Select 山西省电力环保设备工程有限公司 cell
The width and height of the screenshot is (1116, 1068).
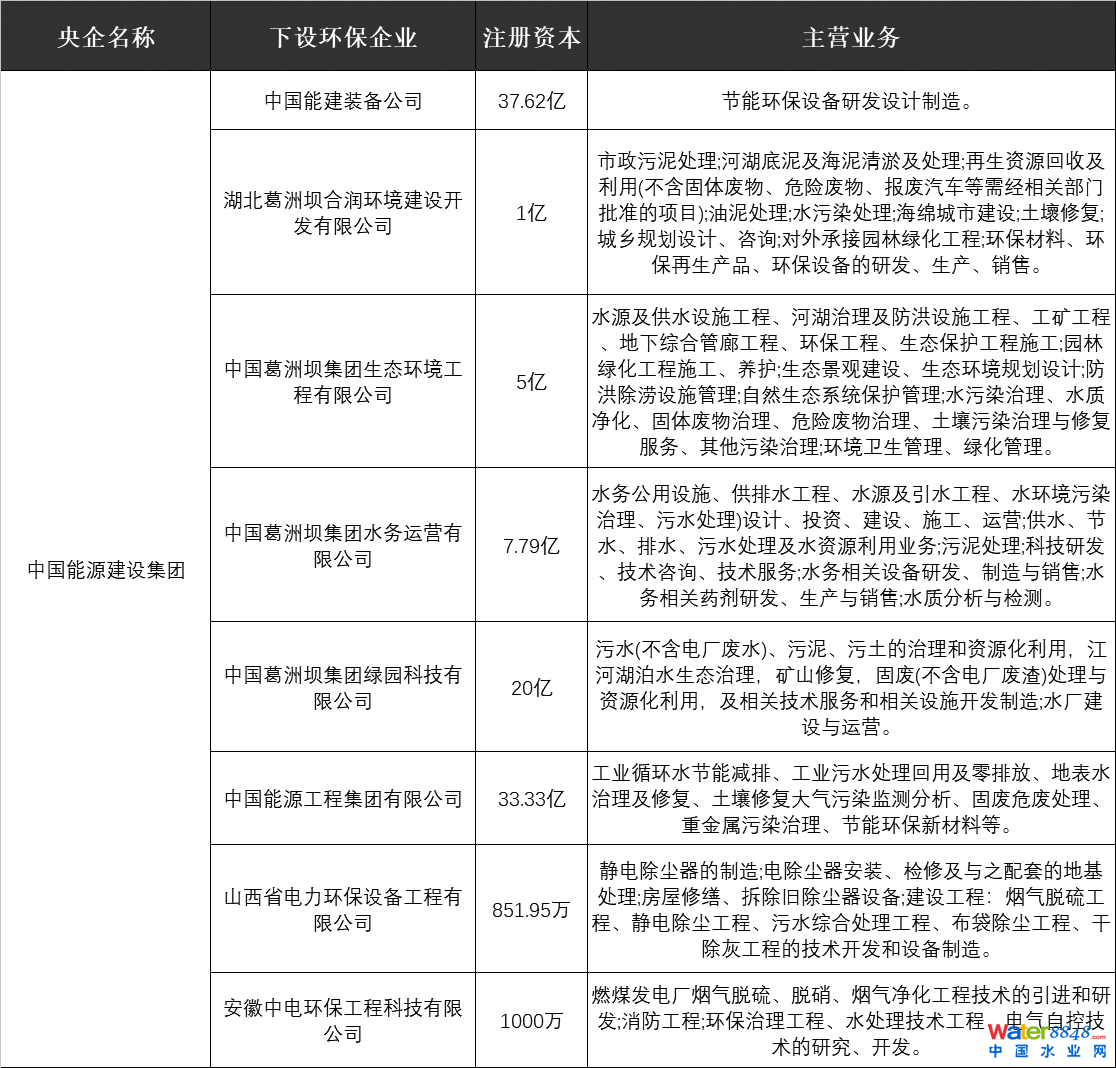(343, 910)
